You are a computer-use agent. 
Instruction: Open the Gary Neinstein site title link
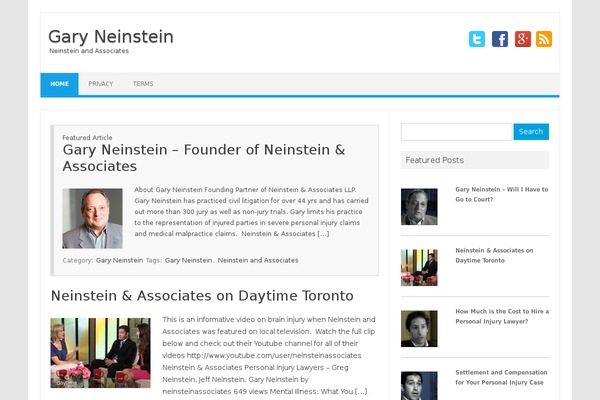(111, 37)
